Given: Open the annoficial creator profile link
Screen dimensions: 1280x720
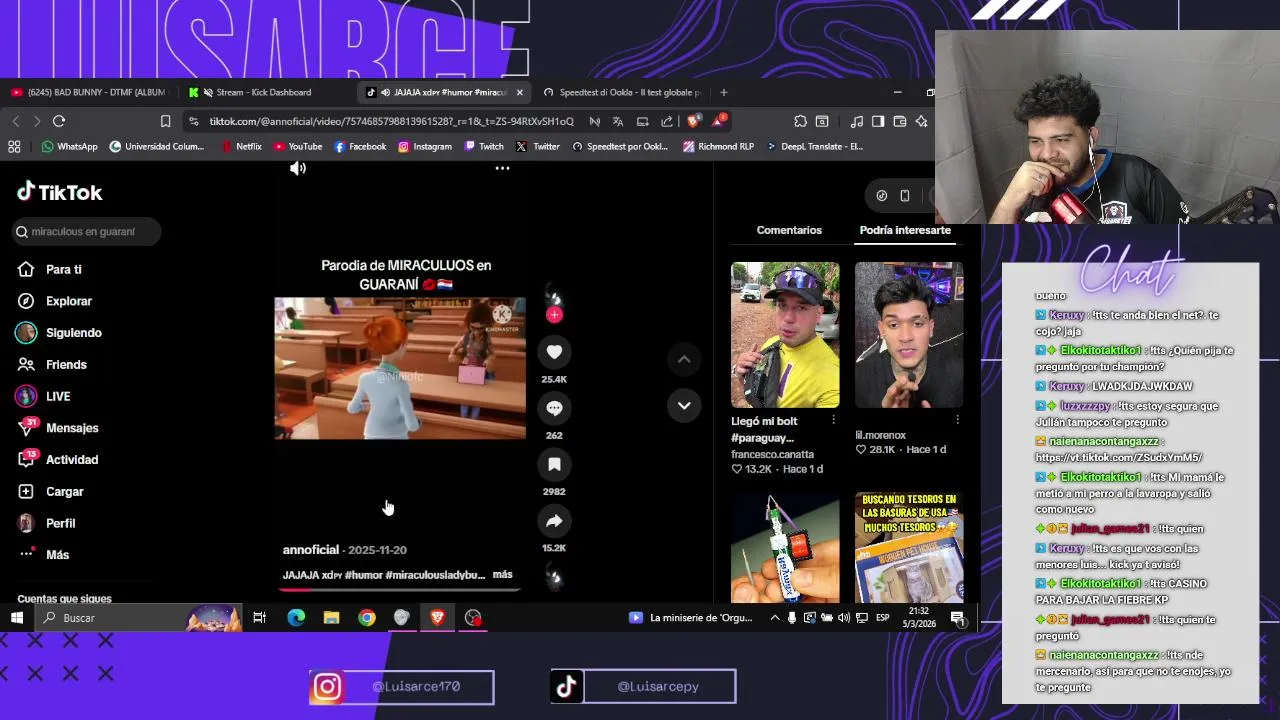Looking at the screenshot, I should (x=310, y=550).
